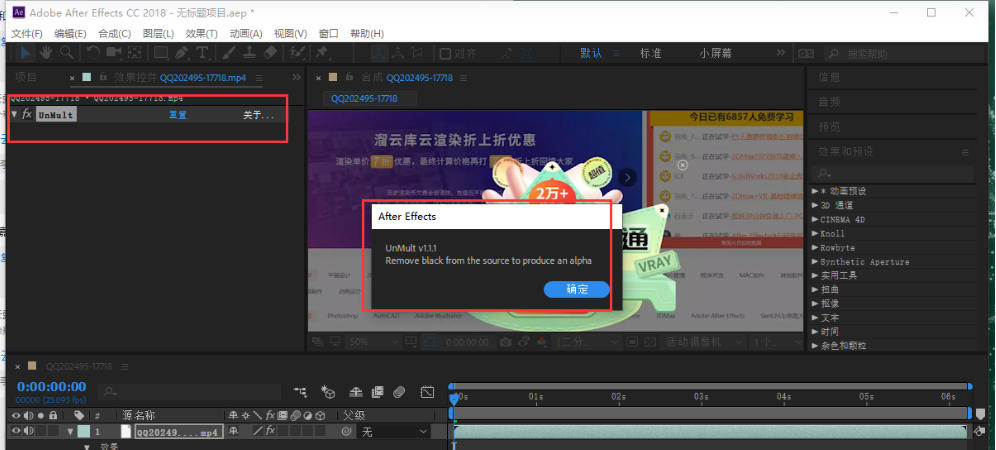Viewport: 996px width, 450px height.
Task: Click the 03s mark on the time ruler
Action: coord(701,397)
